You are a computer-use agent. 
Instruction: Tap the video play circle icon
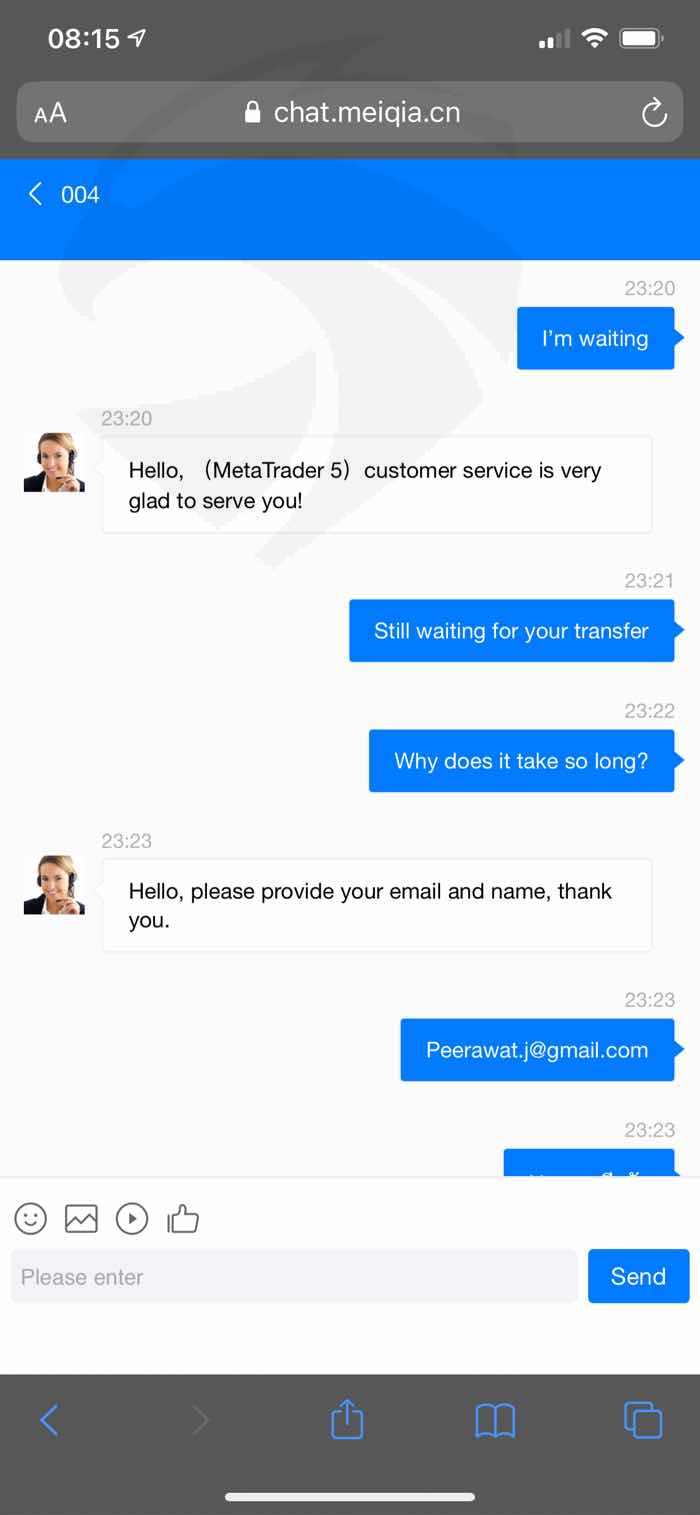[x=132, y=1218]
